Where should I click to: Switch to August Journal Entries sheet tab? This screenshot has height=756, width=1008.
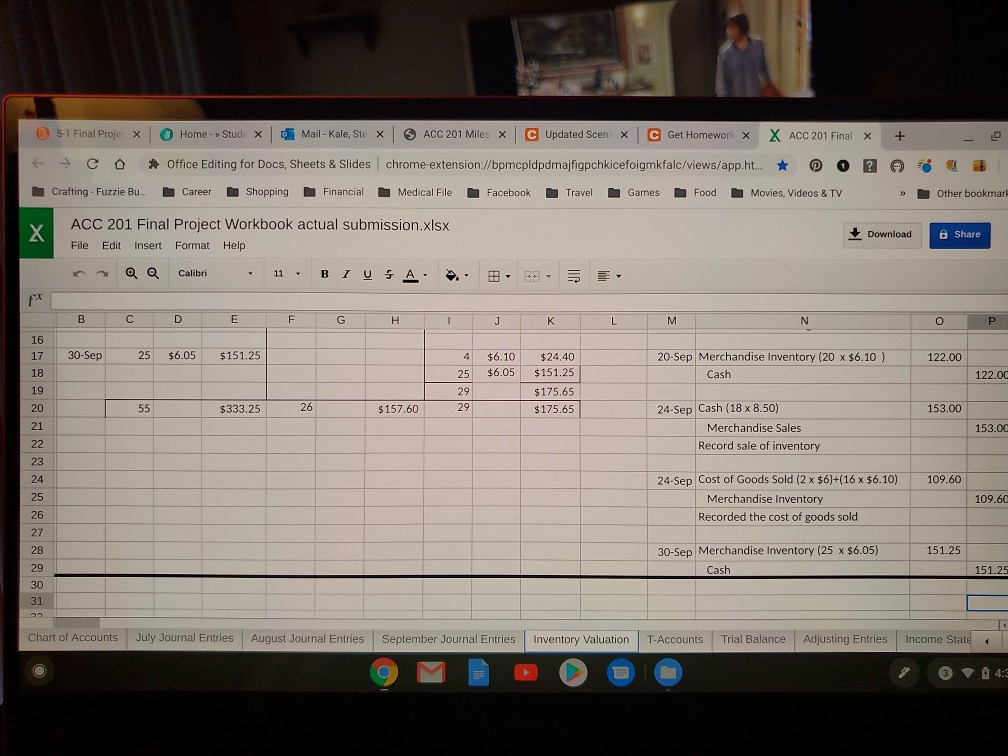pyautogui.click(x=307, y=638)
